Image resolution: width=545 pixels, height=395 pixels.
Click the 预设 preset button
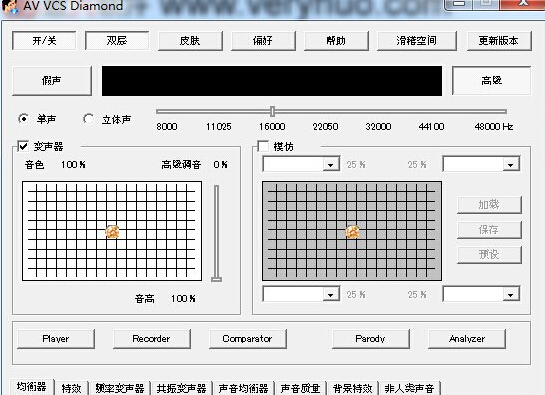(x=489, y=255)
